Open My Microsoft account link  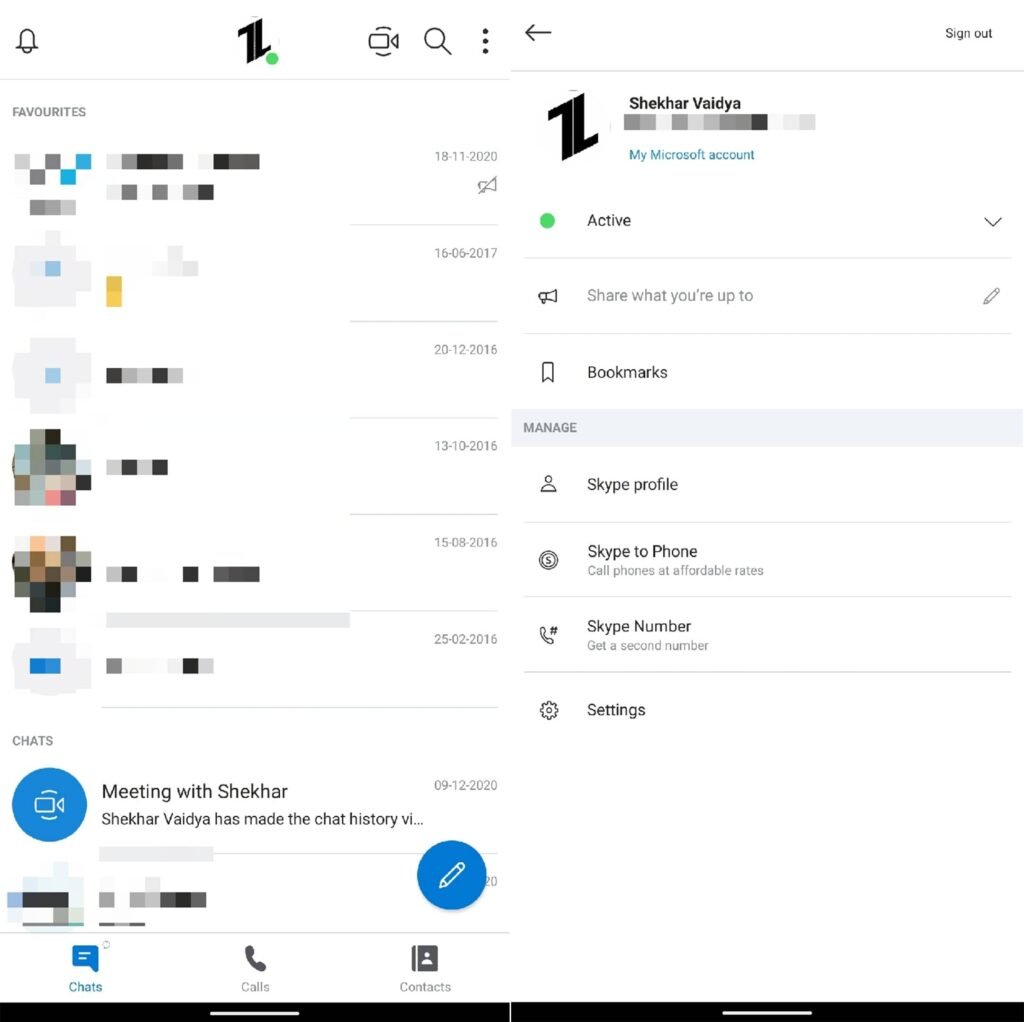pyautogui.click(x=691, y=155)
